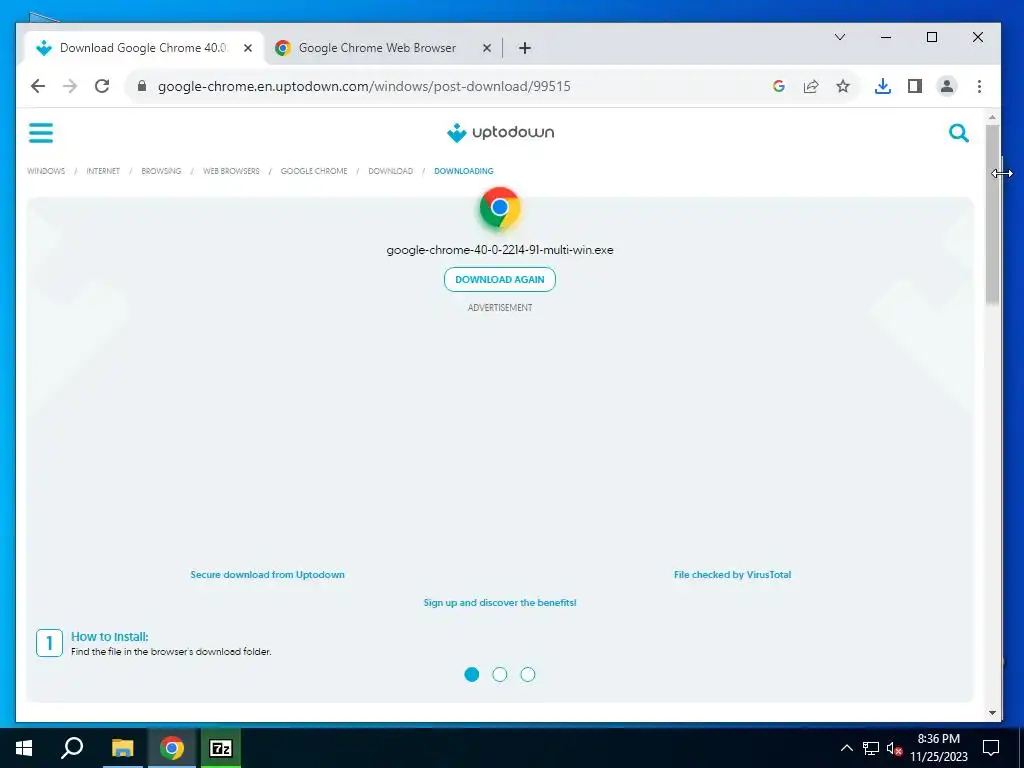The width and height of the screenshot is (1024, 768).
Task: Click the muted volume tray icon
Action: pyautogui.click(x=894, y=748)
